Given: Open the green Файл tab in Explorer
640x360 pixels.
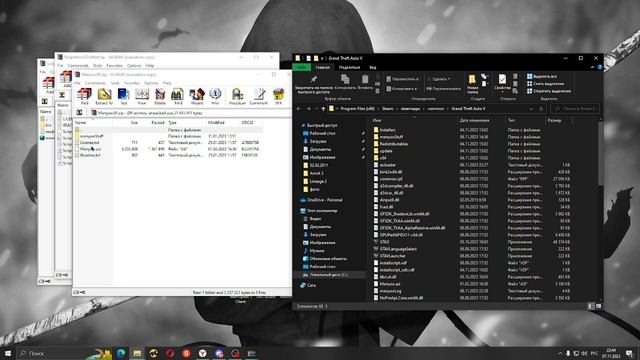Looking at the screenshot, I should (x=302, y=67).
